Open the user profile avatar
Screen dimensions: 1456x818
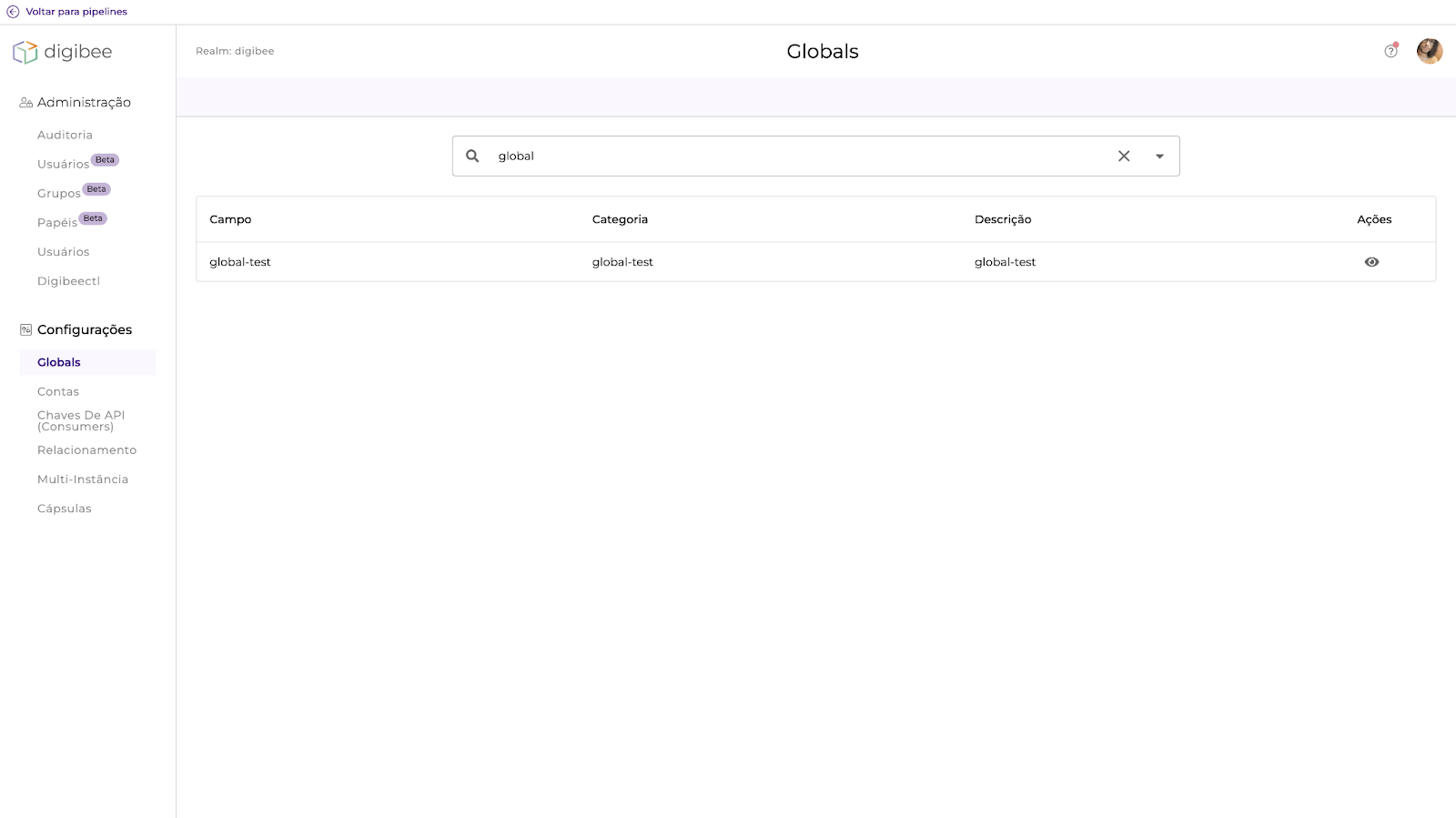(1429, 51)
